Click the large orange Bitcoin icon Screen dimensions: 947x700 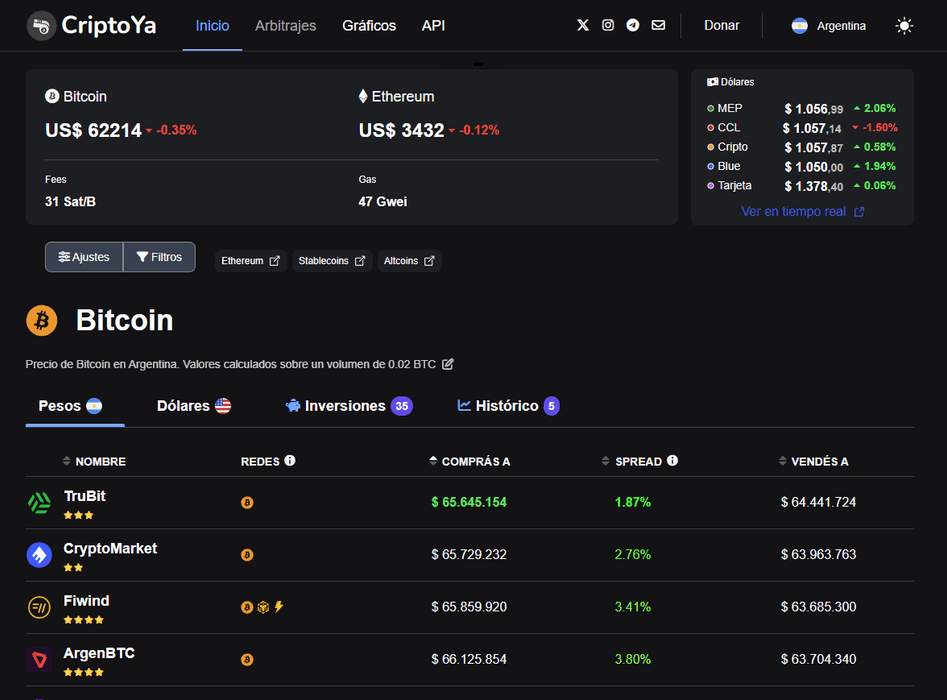point(42,320)
